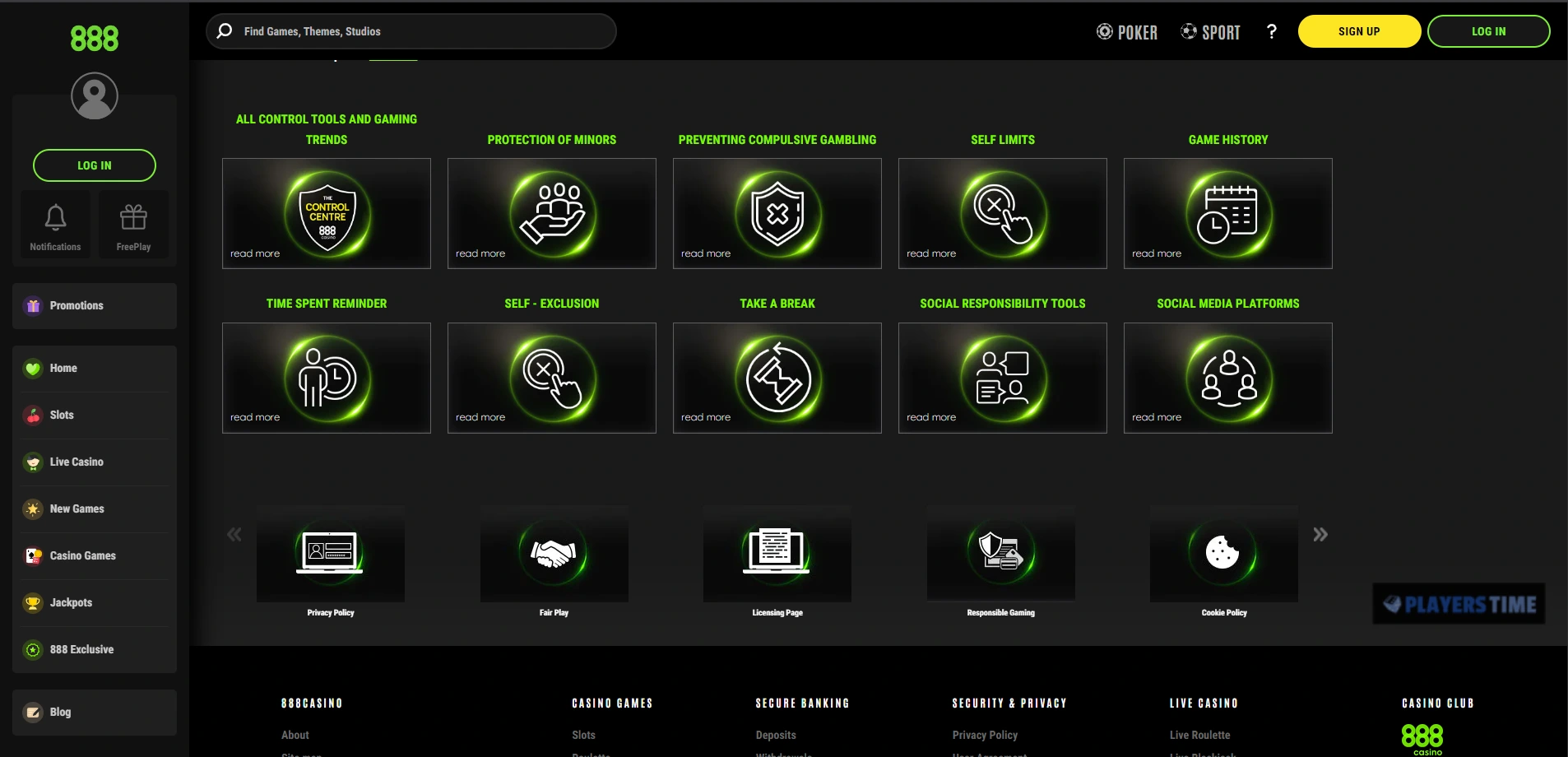Click read more under Take a Break
The image size is (1568, 757).
(706, 417)
